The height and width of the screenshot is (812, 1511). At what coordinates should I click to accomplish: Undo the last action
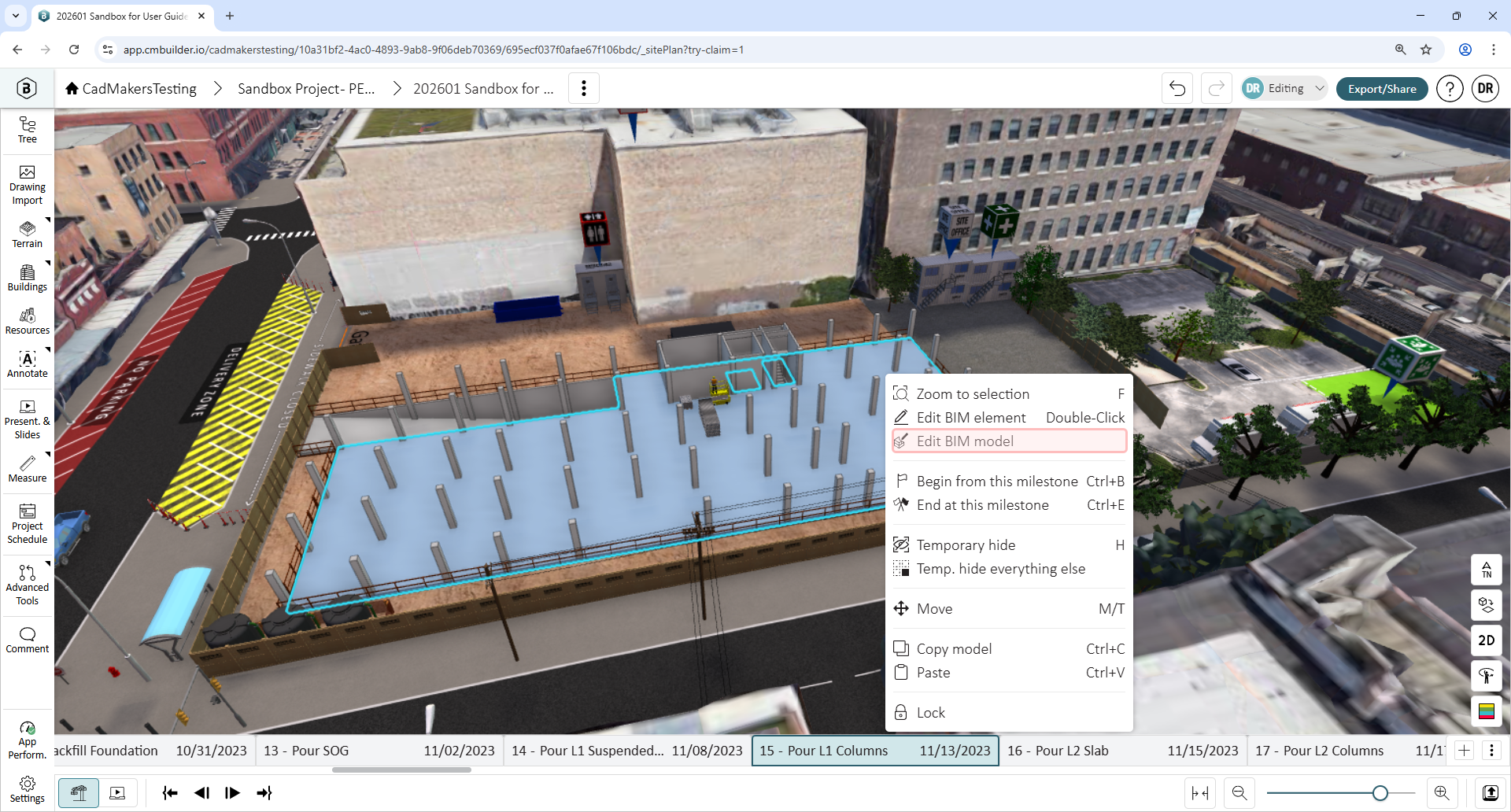(1177, 88)
